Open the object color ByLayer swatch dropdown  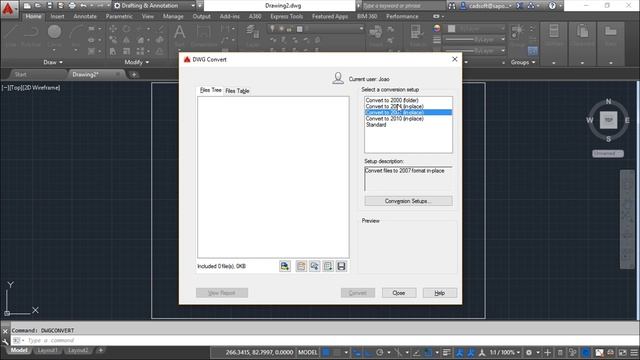(476, 29)
